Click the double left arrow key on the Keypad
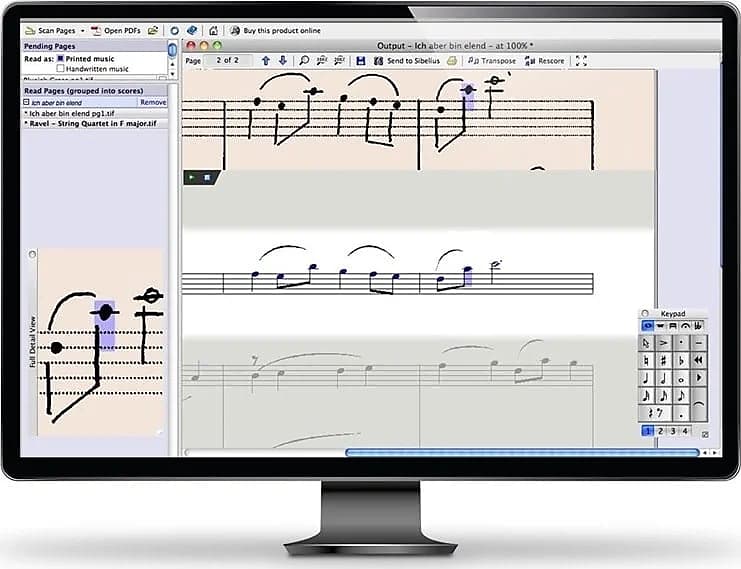The height and width of the screenshot is (569, 741). click(699, 360)
